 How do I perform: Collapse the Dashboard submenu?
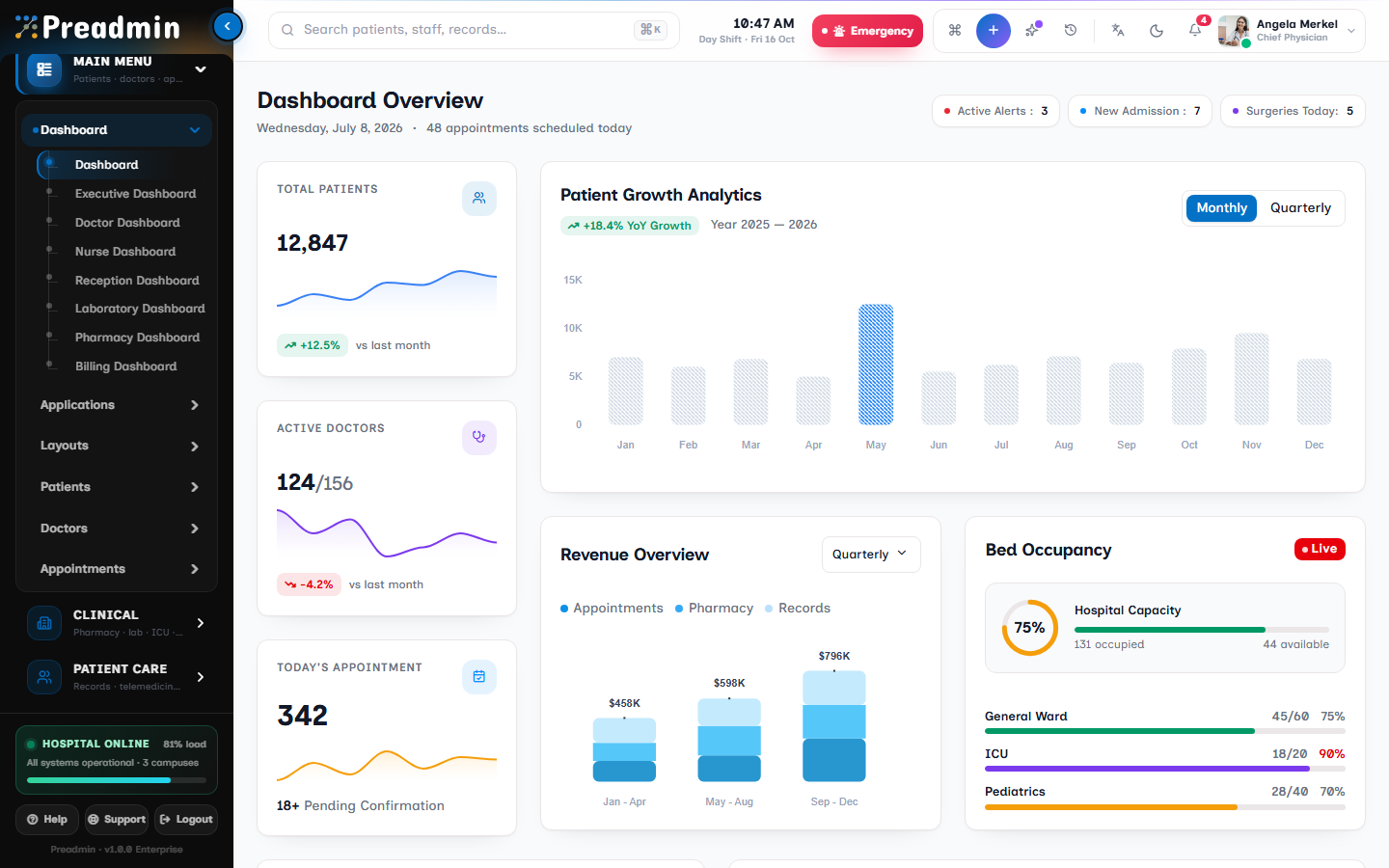click(x=117, y=130)
